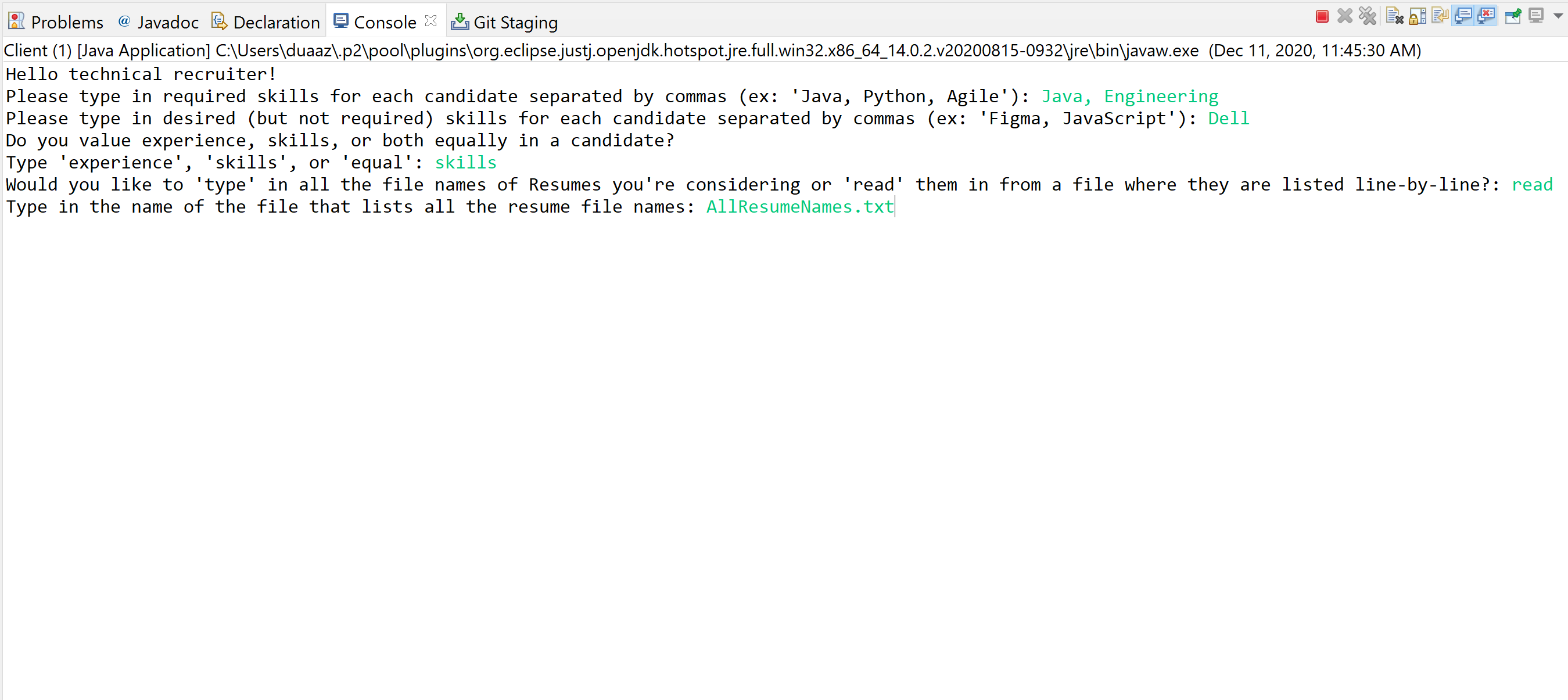Terminate the running program with red stop

pyautogui.click(x=1322, y=16)
